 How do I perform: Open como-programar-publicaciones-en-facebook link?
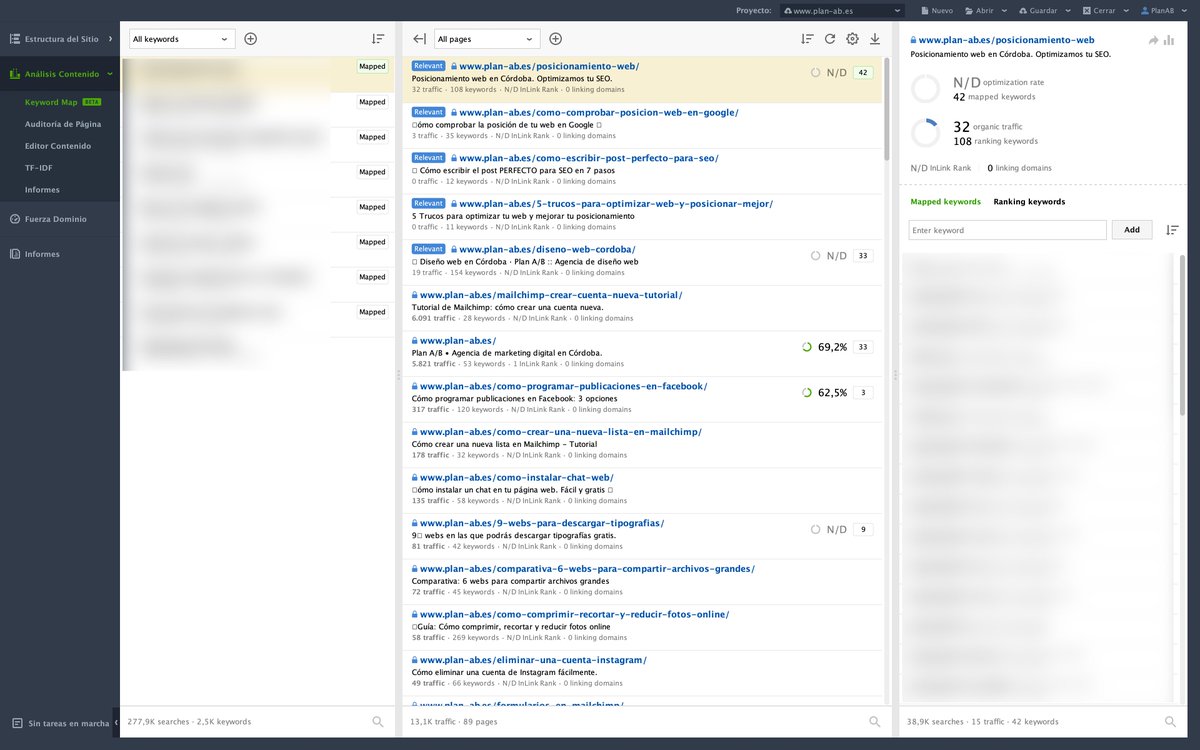(x=563, y=386)
